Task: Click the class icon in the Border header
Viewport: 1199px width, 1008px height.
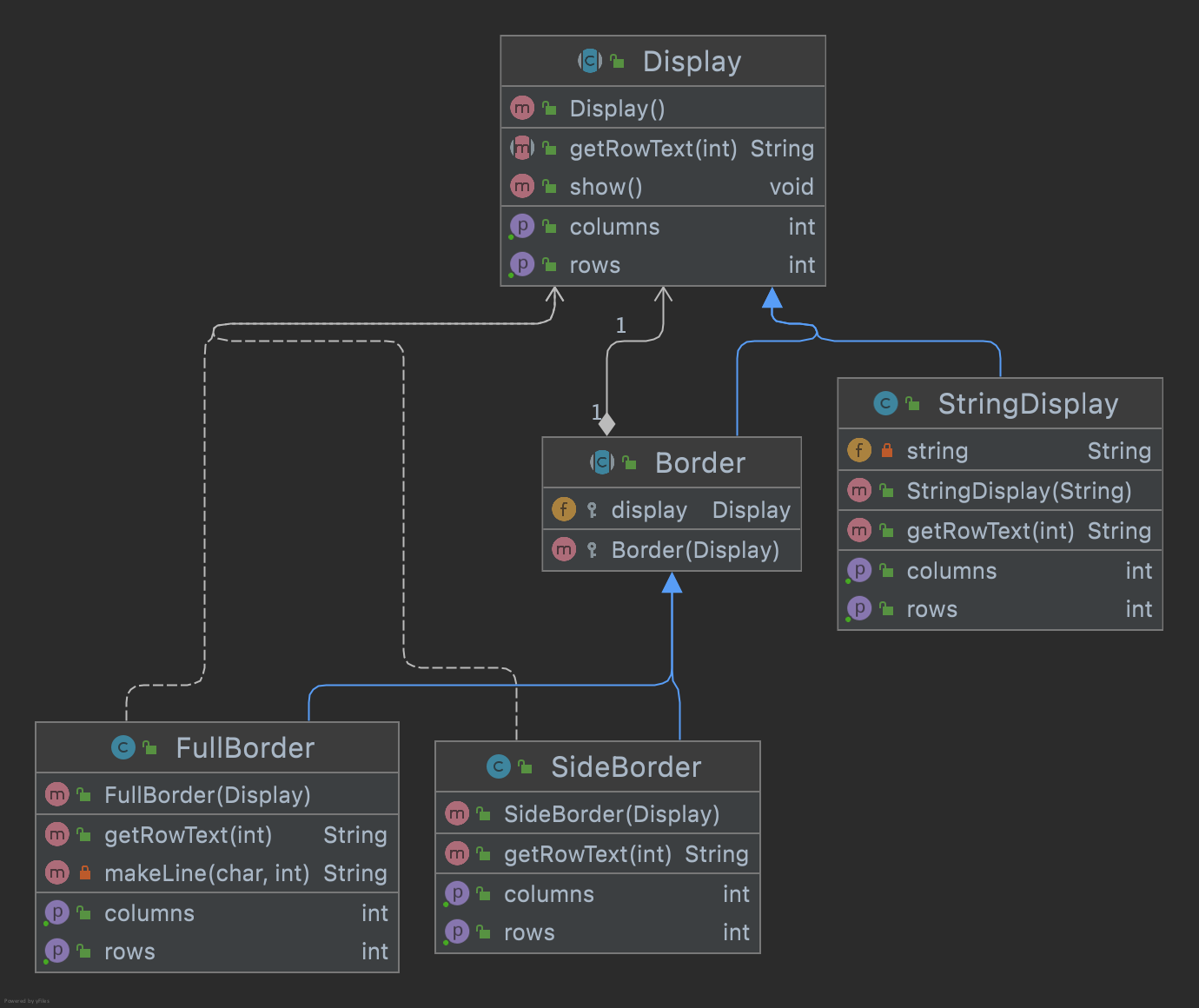Action: tap(602, 462)
